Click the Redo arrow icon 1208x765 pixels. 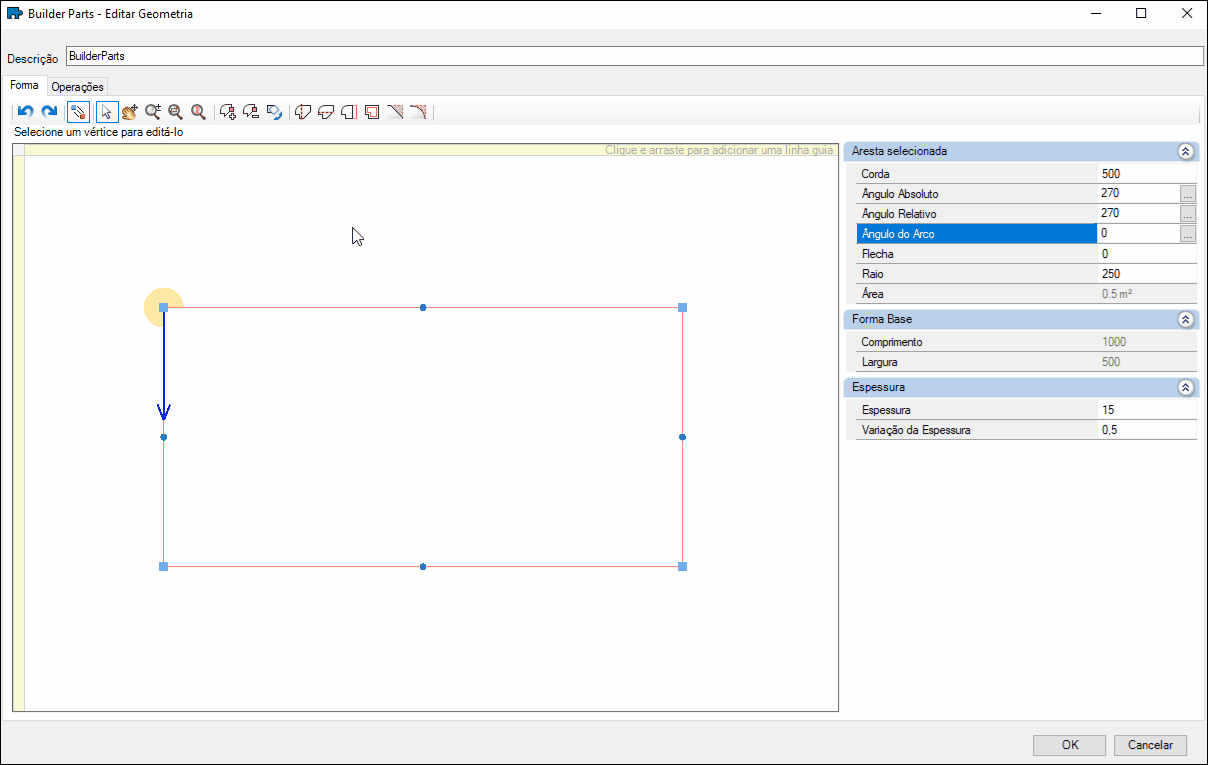(x=49, y=112)
